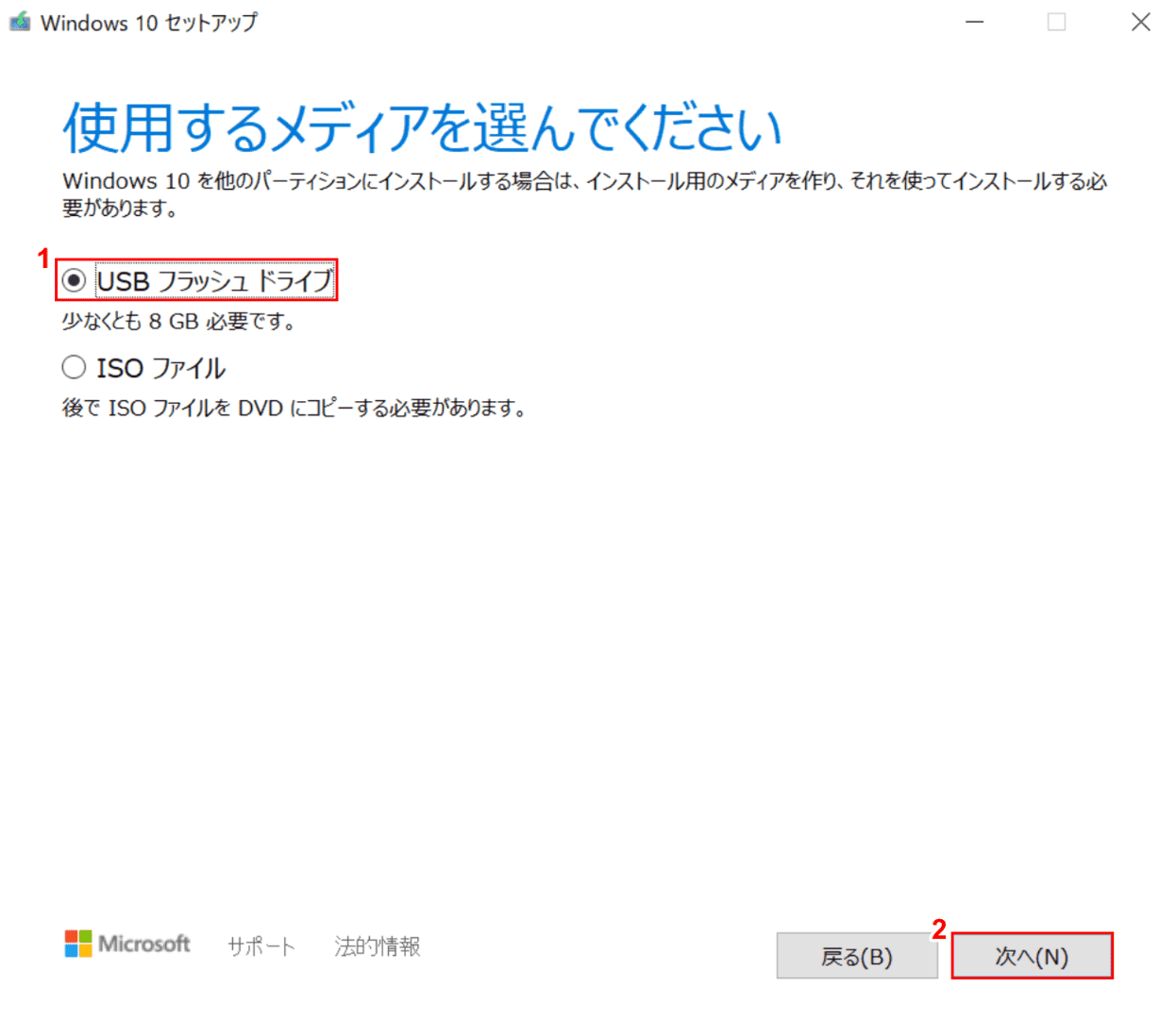The height and width of the screenshot is (1019, 1176).
Task: Click the 少なくとも 8 GB 必要です text
Action: [x=179, y=322]
